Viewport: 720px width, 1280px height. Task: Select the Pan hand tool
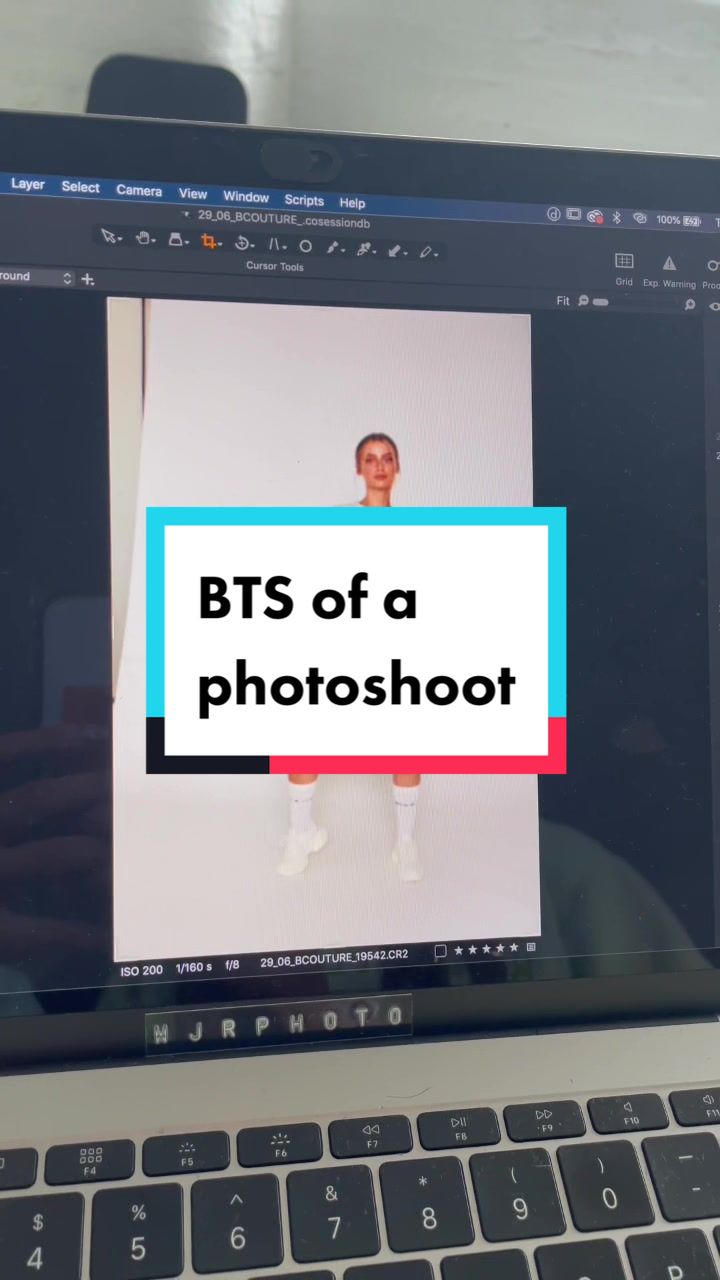(x=143, y=238)
